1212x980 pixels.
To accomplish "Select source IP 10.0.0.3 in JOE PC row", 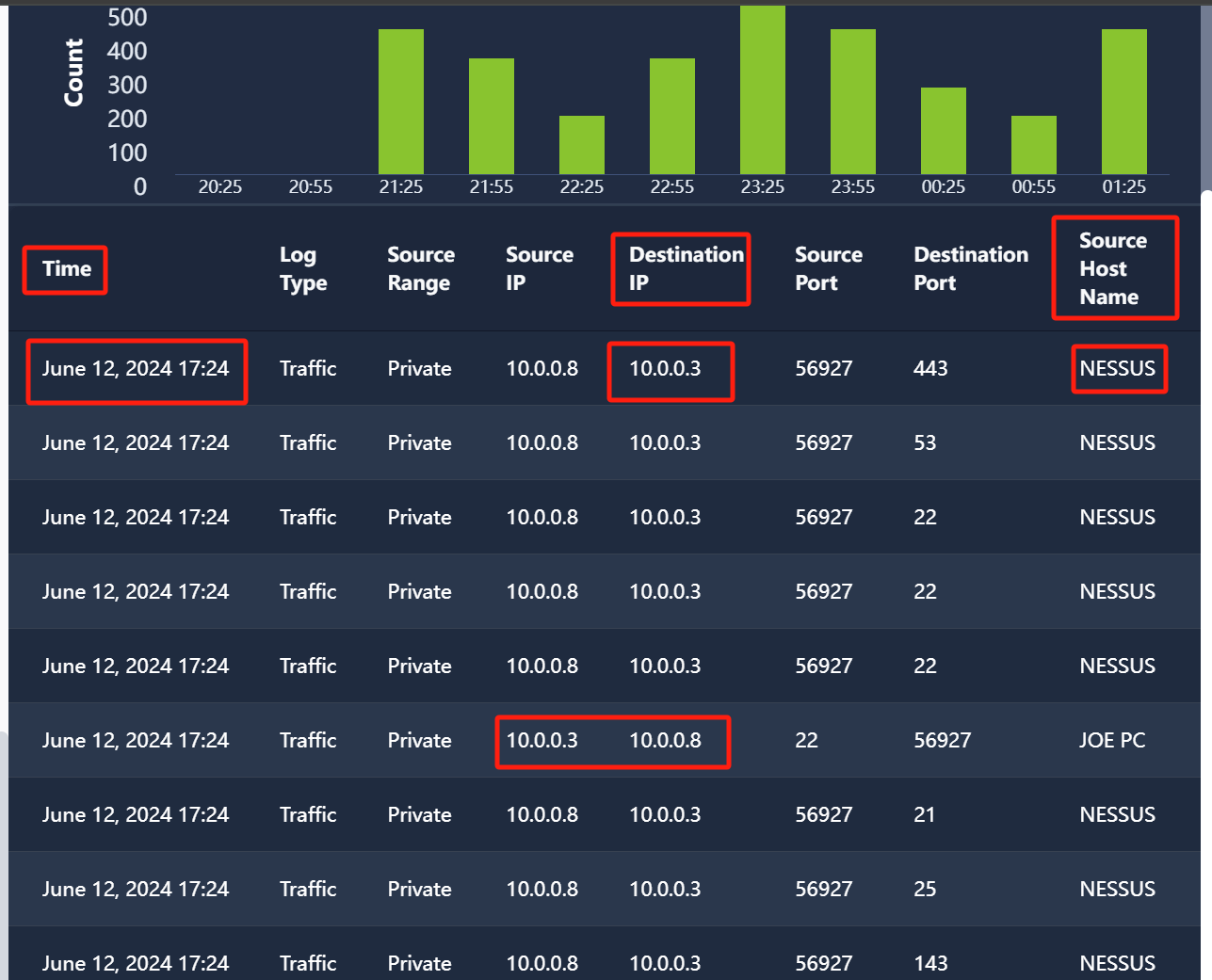I will point(542,741).
